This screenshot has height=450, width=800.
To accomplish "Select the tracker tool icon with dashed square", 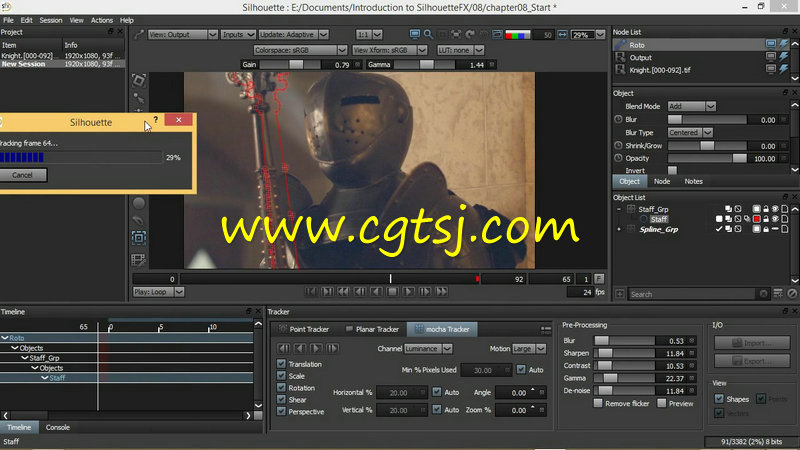I will click(138, 238).
